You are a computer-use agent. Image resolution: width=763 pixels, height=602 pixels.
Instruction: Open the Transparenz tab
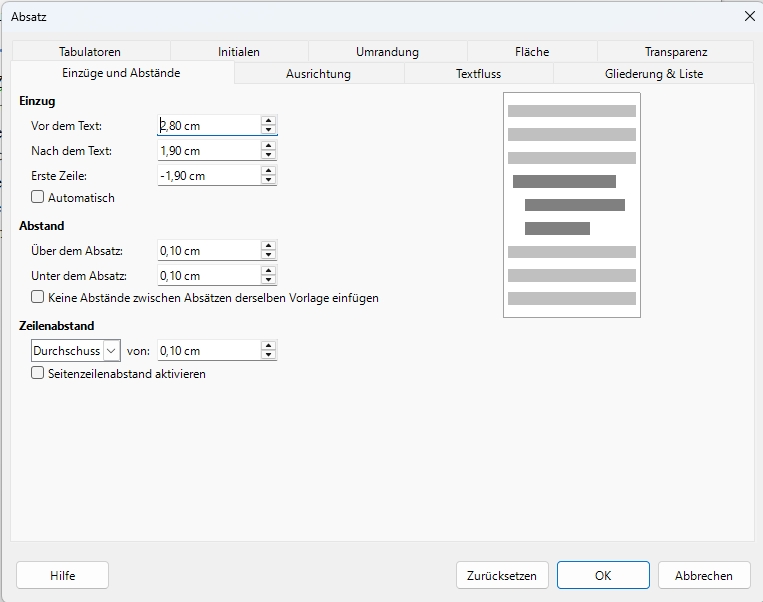tap(676, 52)
